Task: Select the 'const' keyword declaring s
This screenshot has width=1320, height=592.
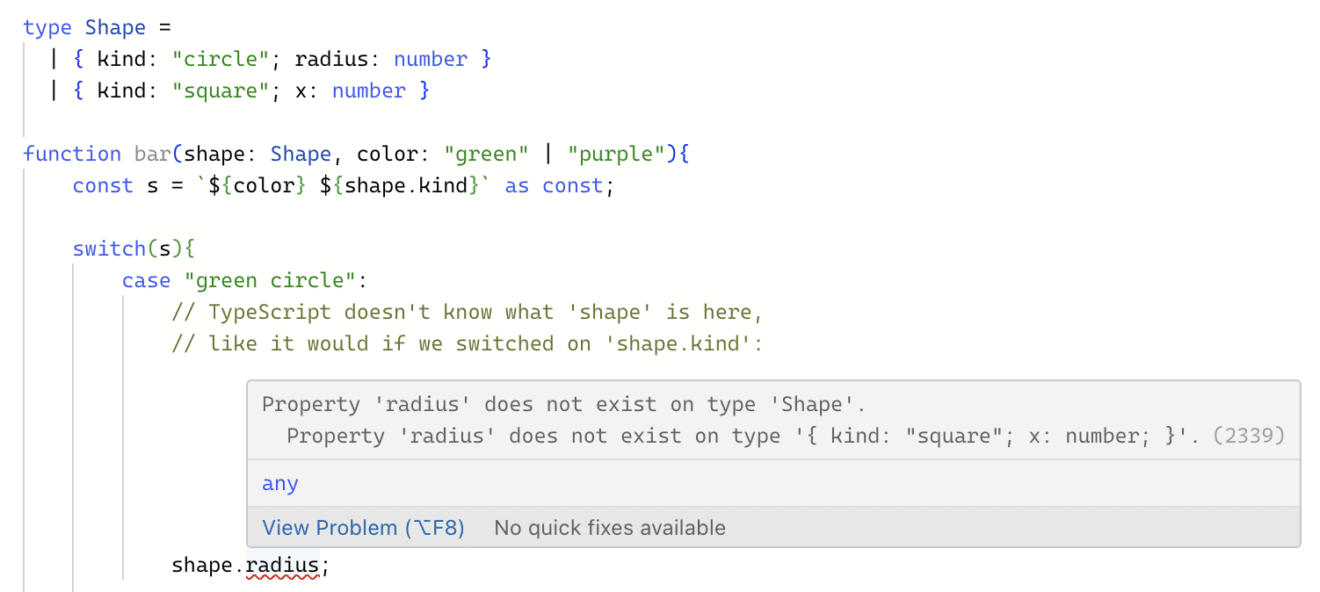Action: coord(101,185)
